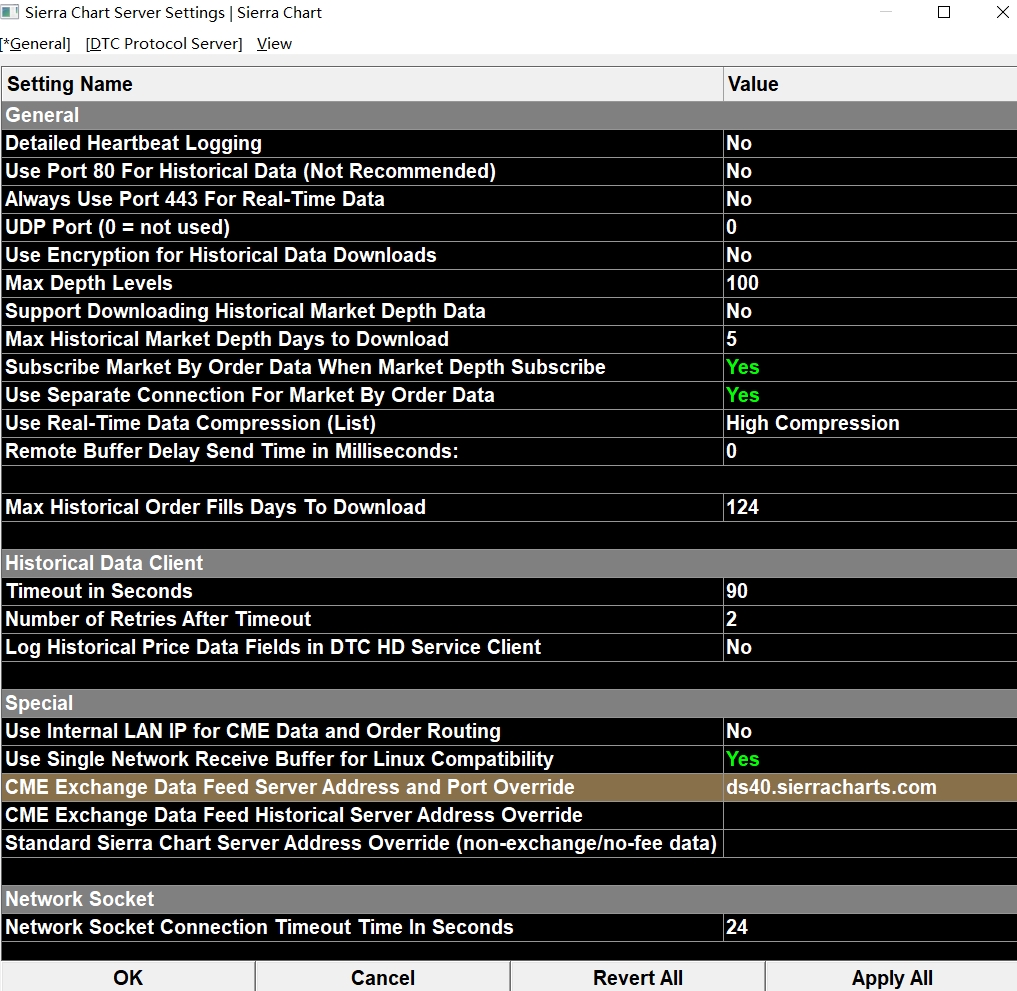
Task: Edit Number of Retries After Timeout value
Action: (870, 619)
